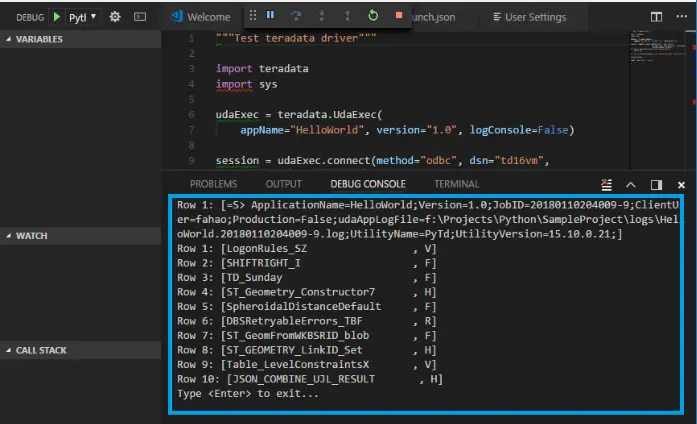Viewport: 697px width, 424px height.
Task: Switch to the TERMINAL tab
Action: coord(457,184)
